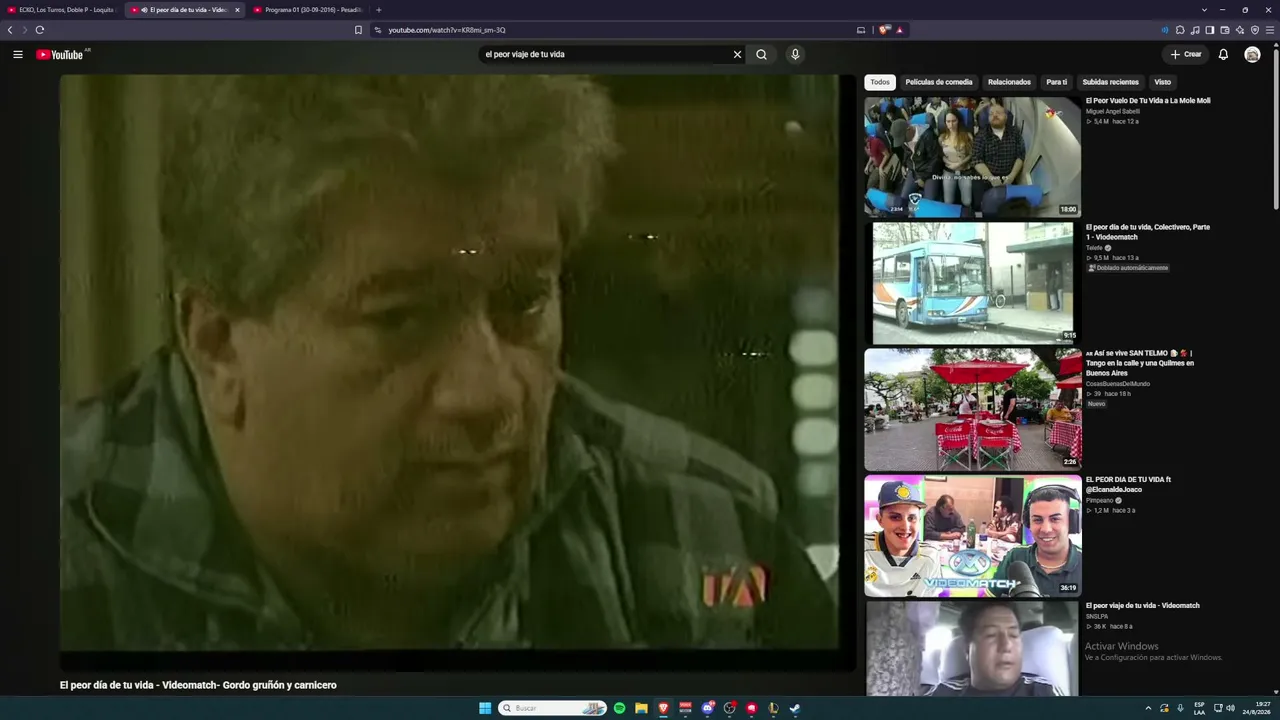The image size is (1280, 720).
Task: Bookmark this page in the address bar
Action: [x=358, y=30]
